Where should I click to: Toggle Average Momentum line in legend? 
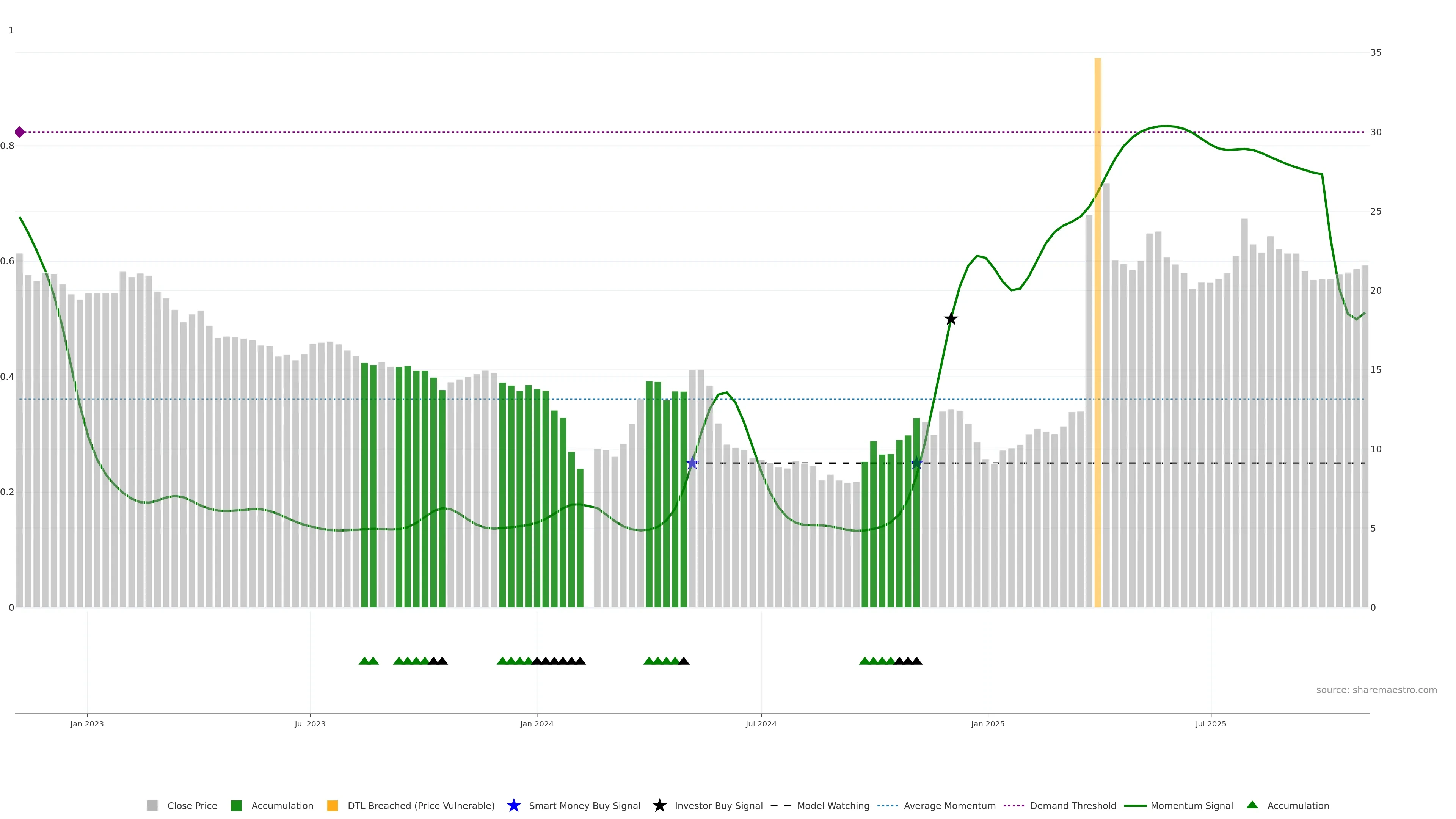[949, 806]
